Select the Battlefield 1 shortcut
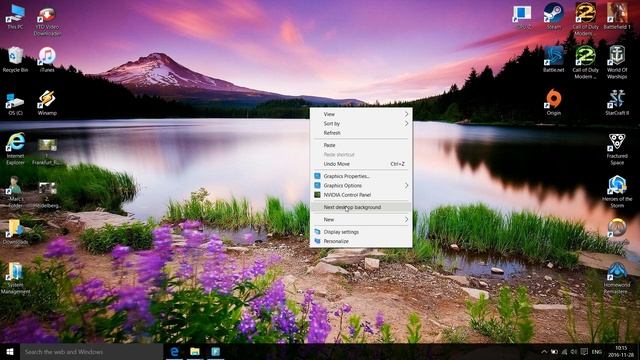 coord(617,16)
